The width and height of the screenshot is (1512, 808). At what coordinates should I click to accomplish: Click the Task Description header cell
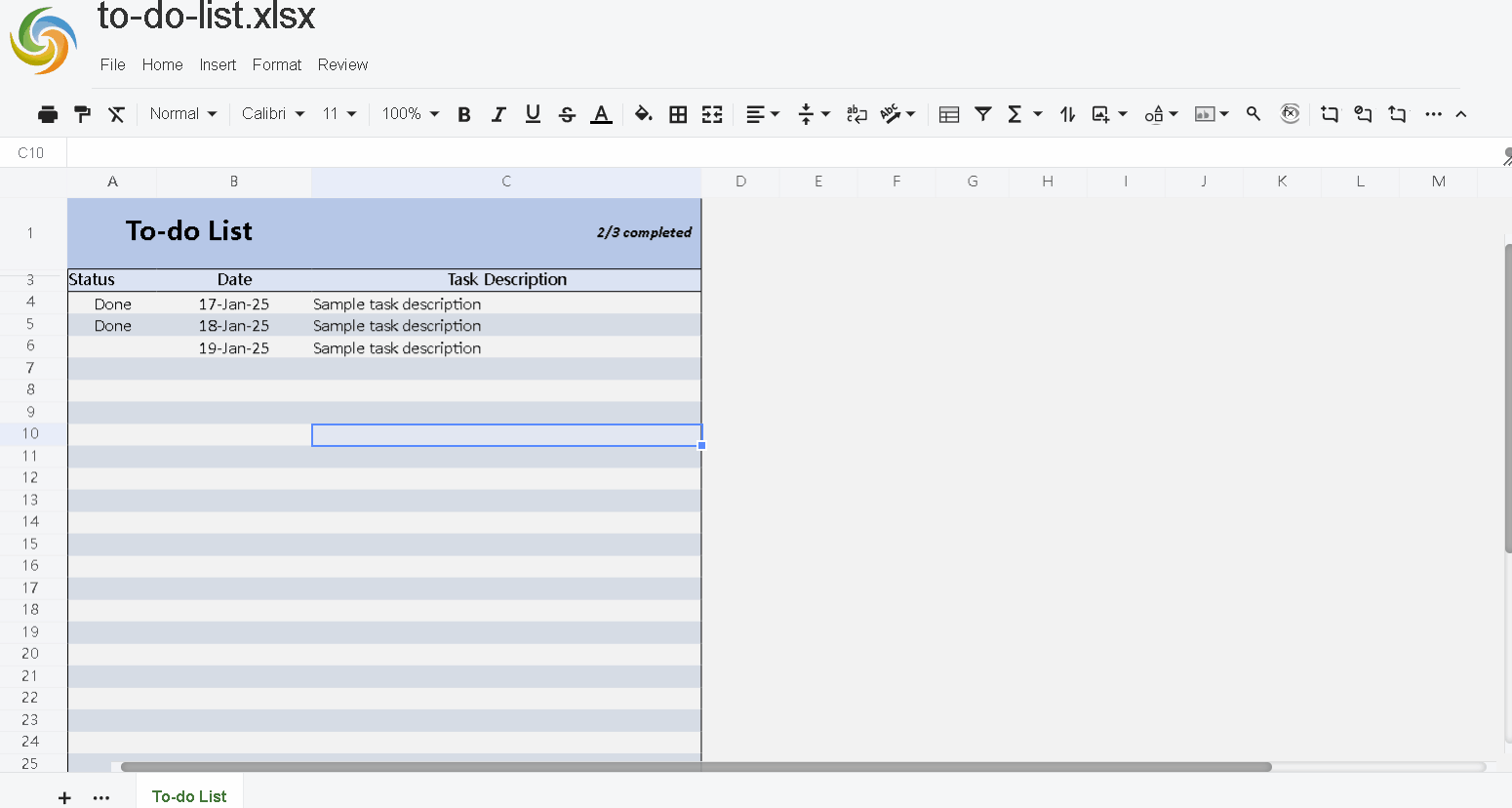click(507, 279)
